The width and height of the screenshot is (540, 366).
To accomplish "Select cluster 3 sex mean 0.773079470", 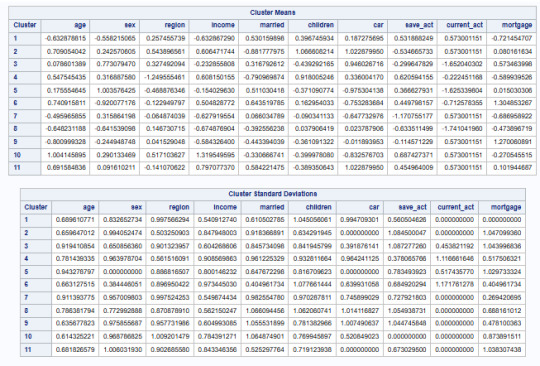I will tap(116, 64).
